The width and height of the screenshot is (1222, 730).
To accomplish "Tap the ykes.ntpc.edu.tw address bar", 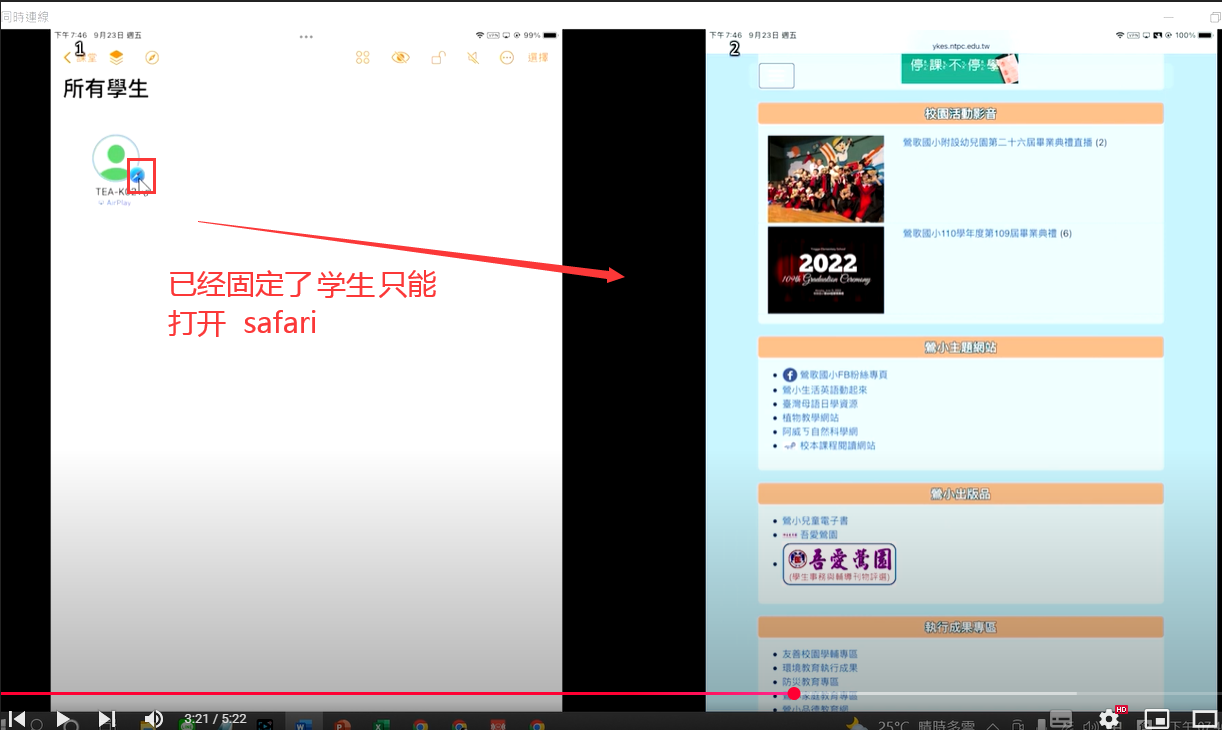I will [x=960, y=45].
